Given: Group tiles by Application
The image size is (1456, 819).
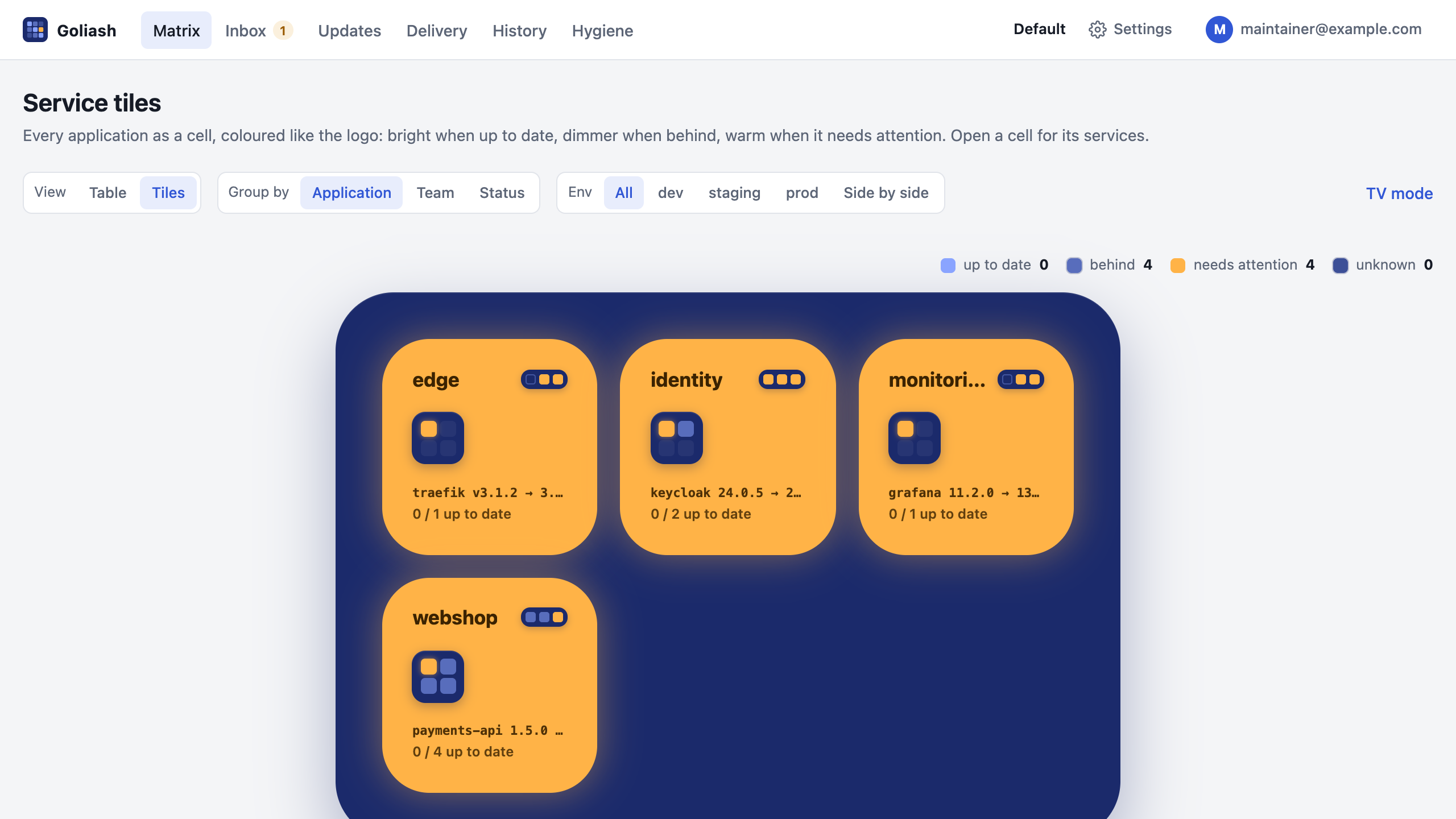Looking at the screenshot, I should click(x=351, y=193).
